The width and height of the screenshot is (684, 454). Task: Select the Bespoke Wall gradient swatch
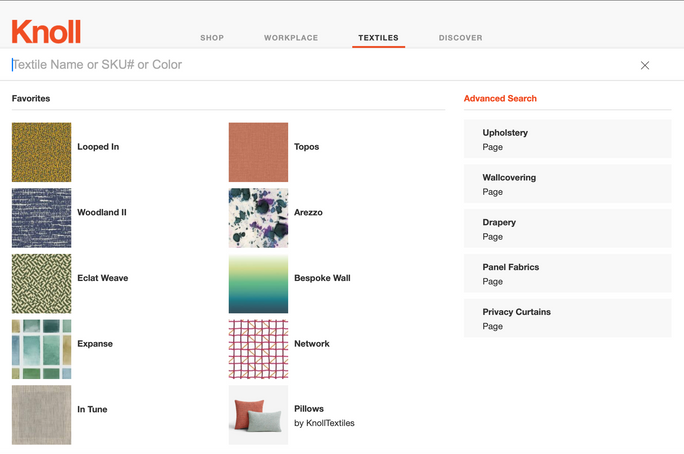coord(258,284)
